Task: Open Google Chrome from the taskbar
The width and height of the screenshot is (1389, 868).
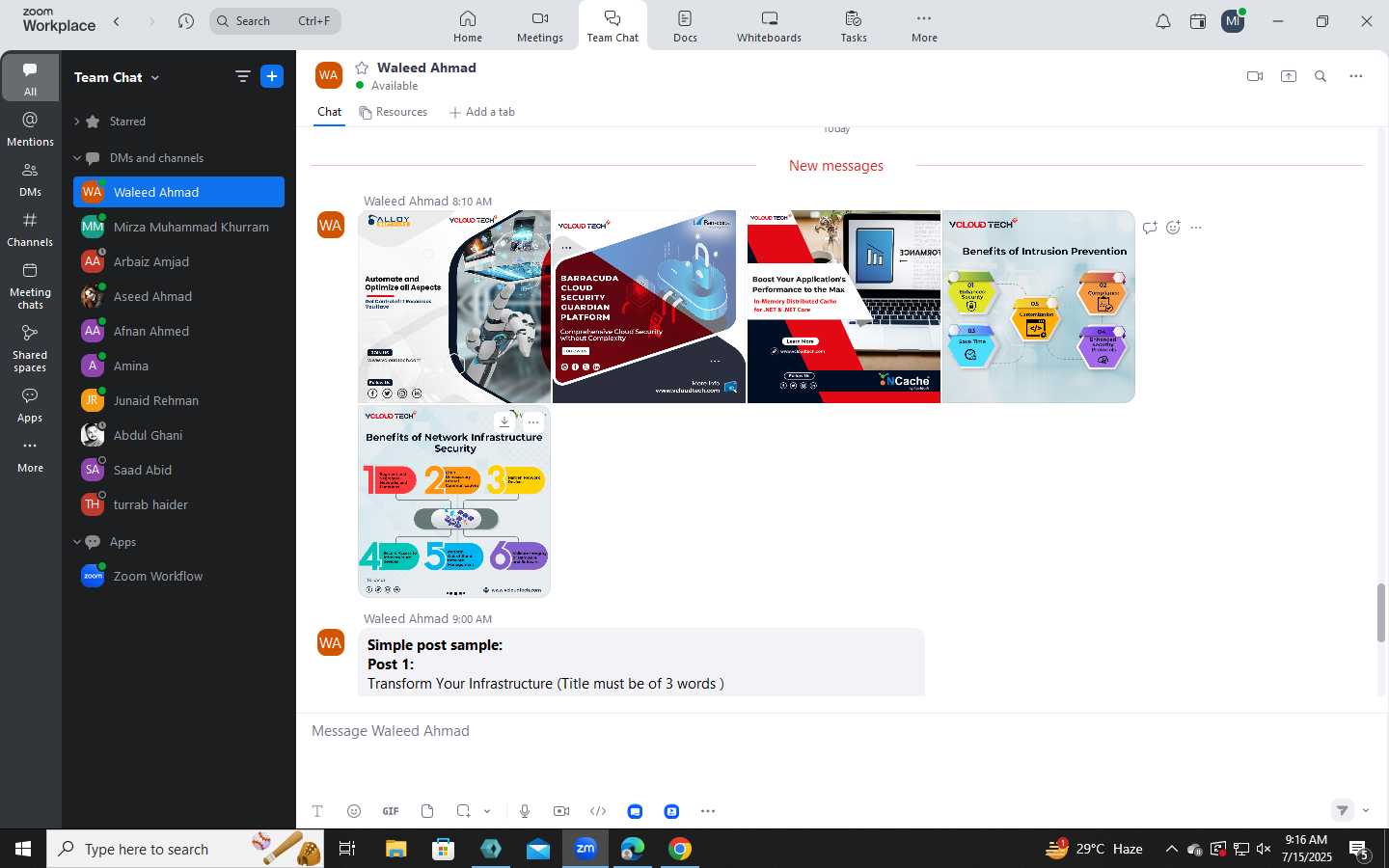Action: (x=680, y=849)
